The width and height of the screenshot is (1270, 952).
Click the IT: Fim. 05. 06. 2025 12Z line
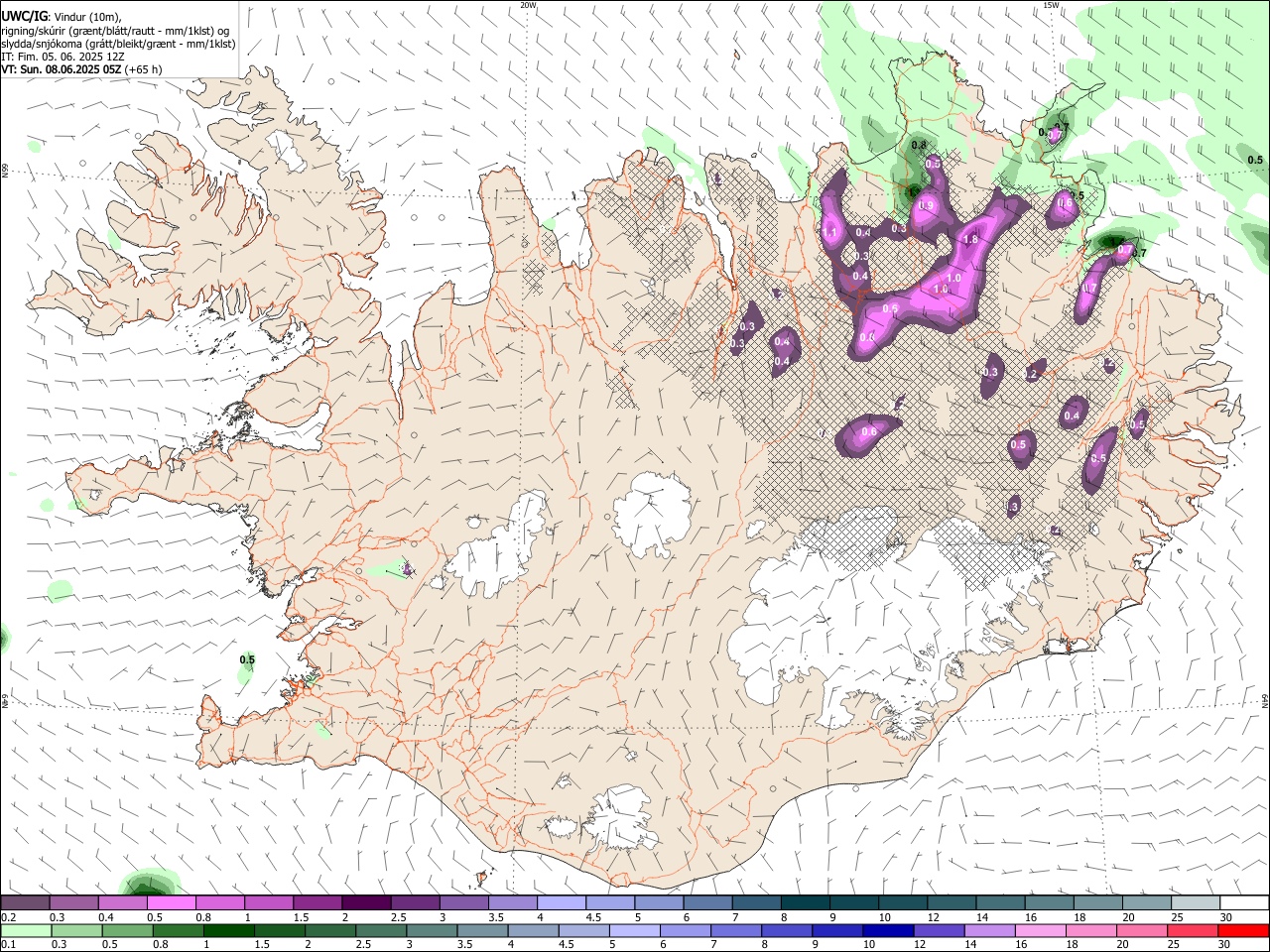tap(63, 57)
